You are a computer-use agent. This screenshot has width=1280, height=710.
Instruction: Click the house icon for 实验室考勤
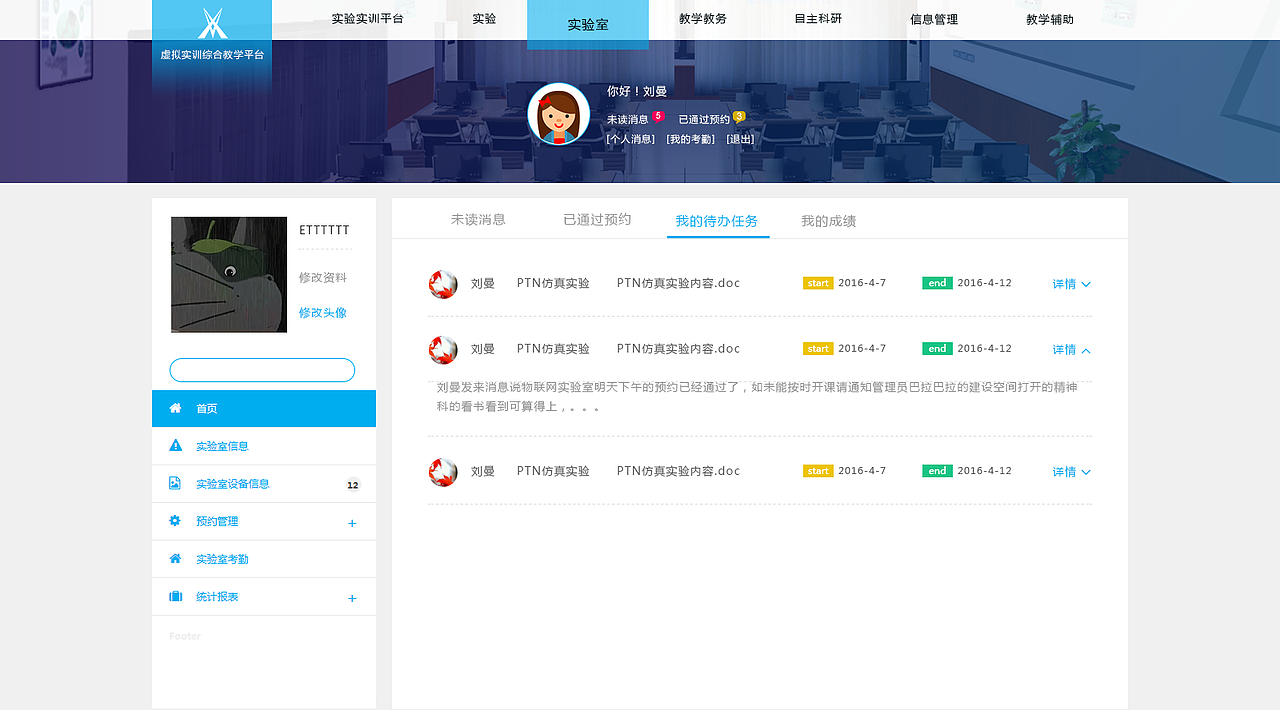click(175, 558)
